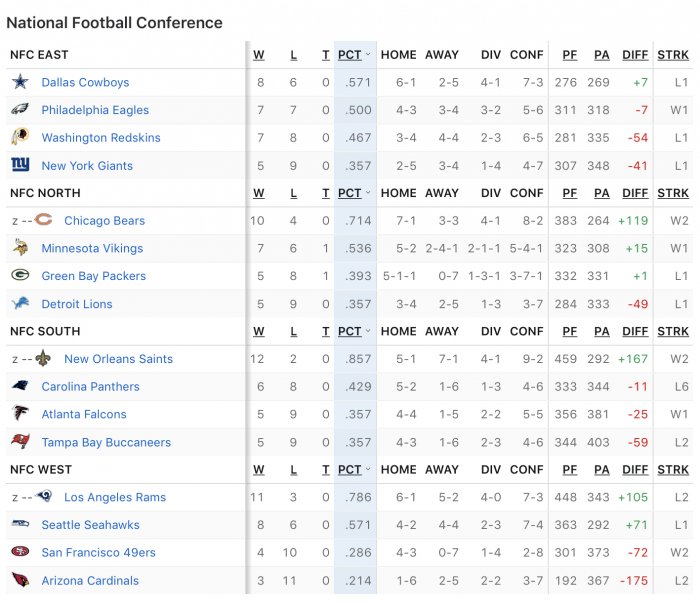Image resolution: width=700 pixels, height=603 pixels.
Task: Sort NFC South by PCT column
Action: coord(350,332)
